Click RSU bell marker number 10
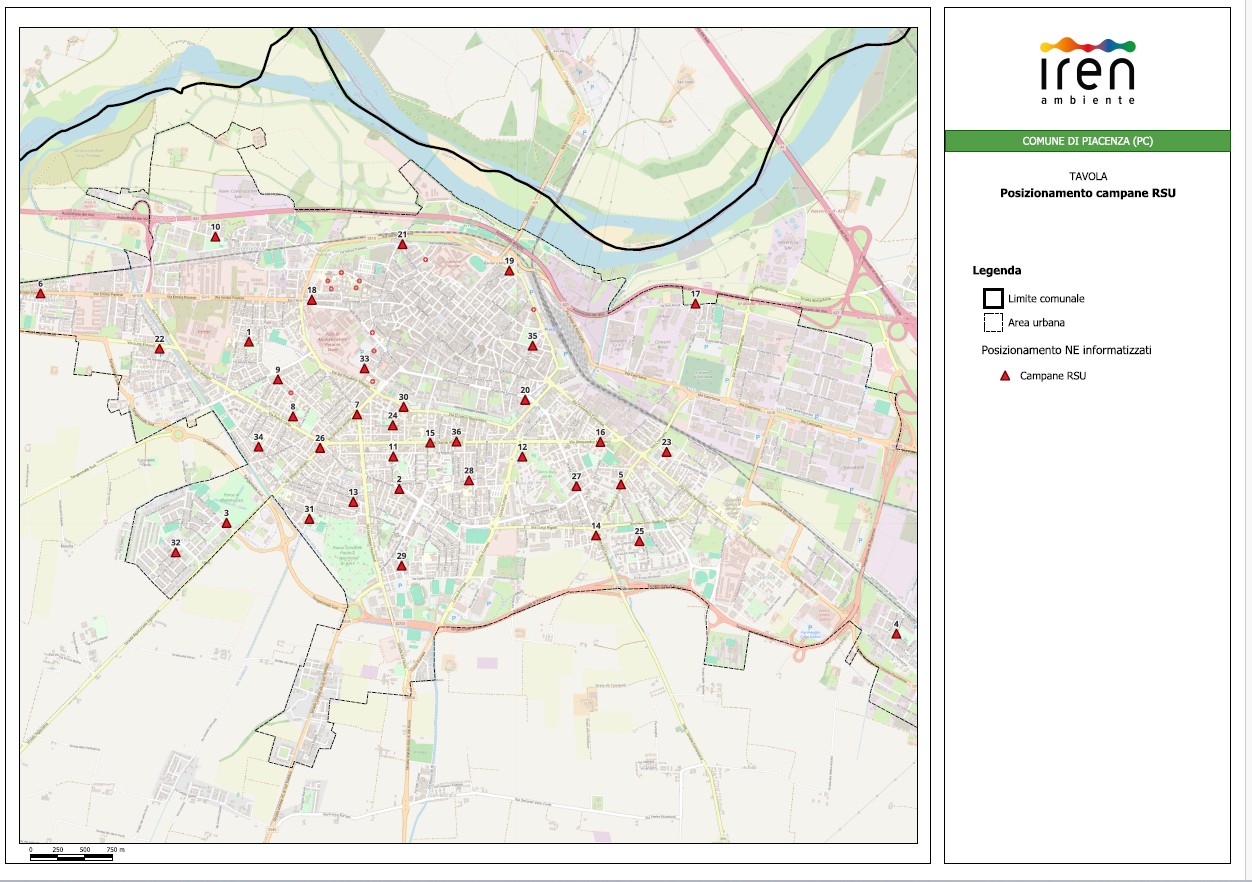The image size is (1252, 882). pos(215,238)
